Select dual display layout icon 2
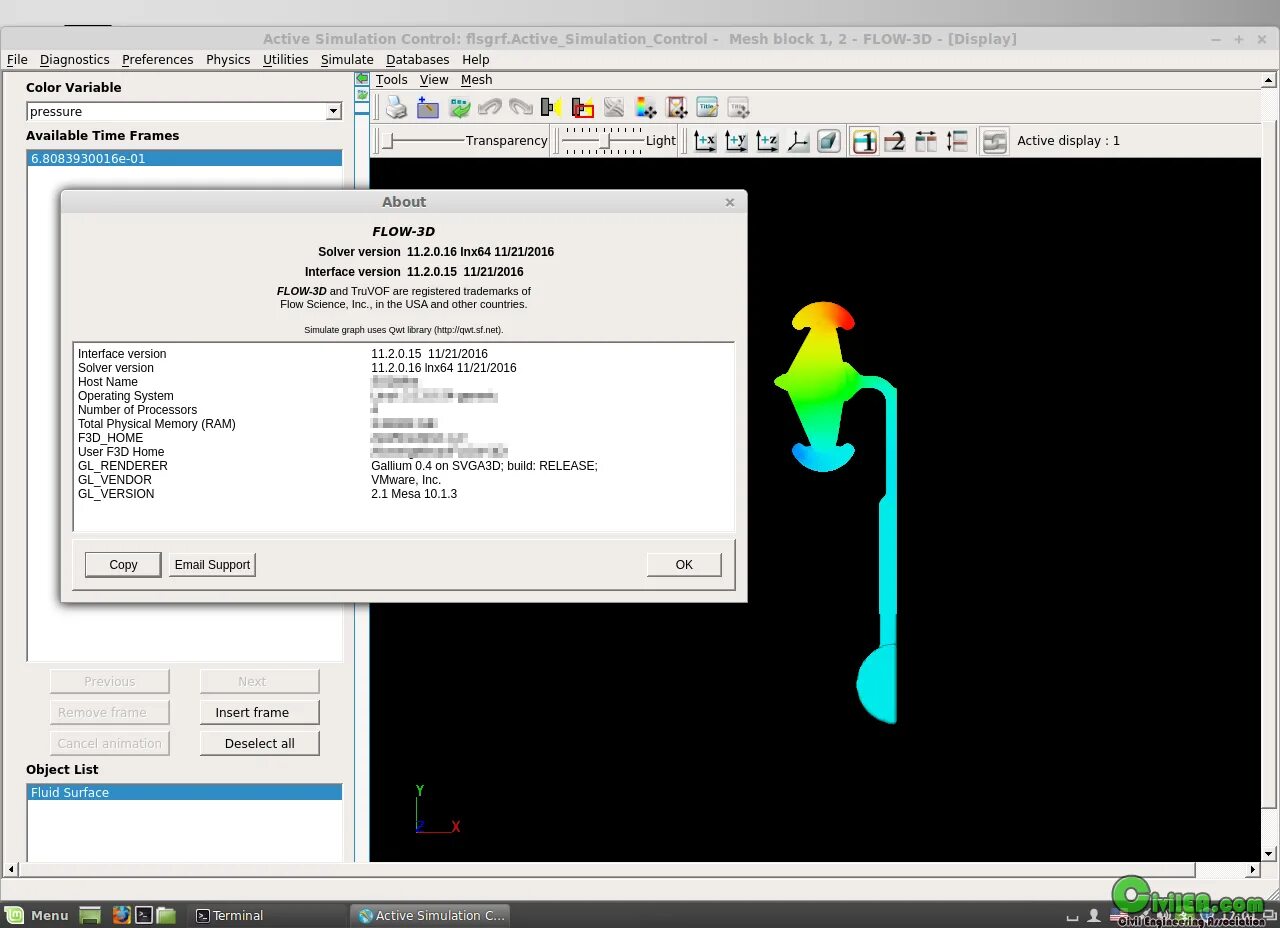Image resolution: width=1280 pixels, height=928 pixels. (896, 141)
